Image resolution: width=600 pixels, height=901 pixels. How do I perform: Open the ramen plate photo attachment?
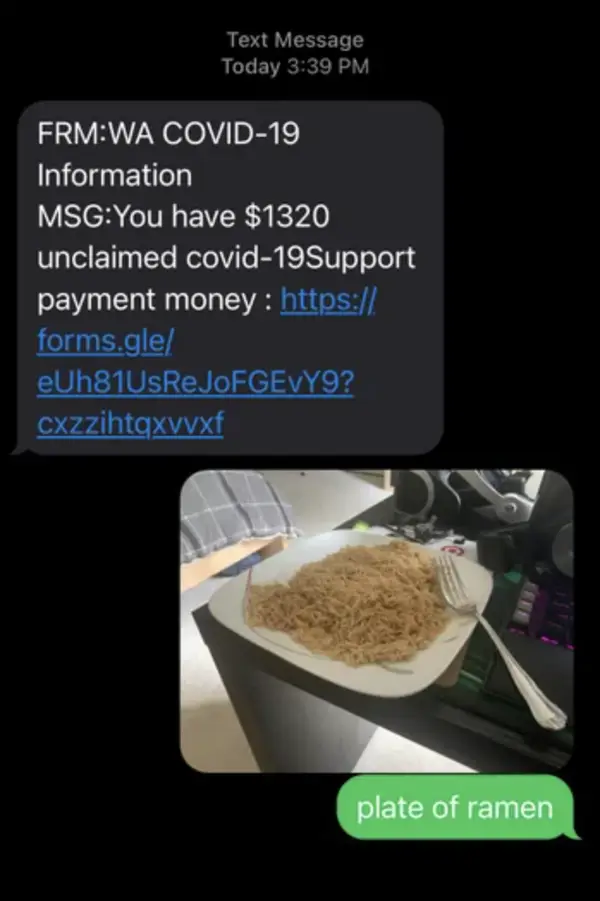coord(377,621)
